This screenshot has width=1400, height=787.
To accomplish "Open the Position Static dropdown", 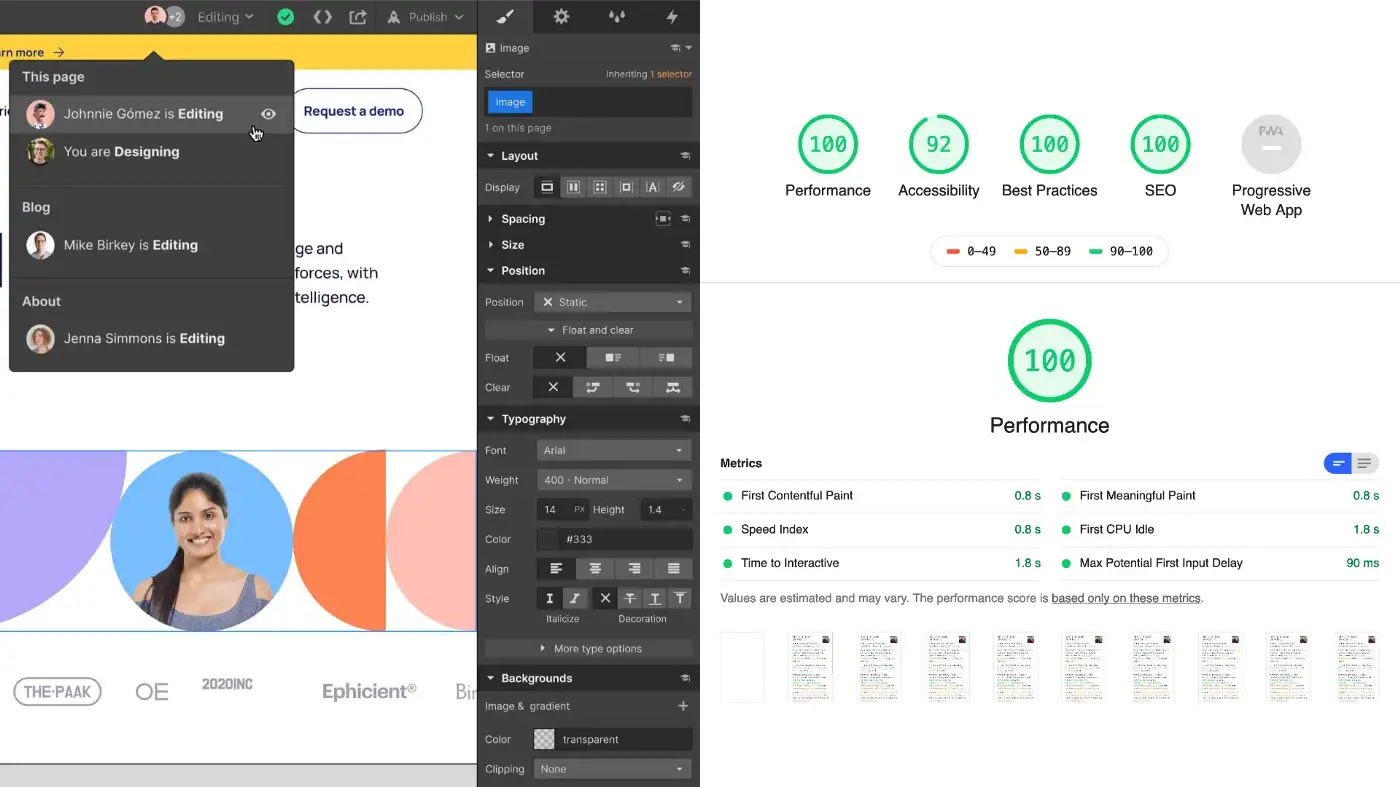I will (x=612, y=301).
